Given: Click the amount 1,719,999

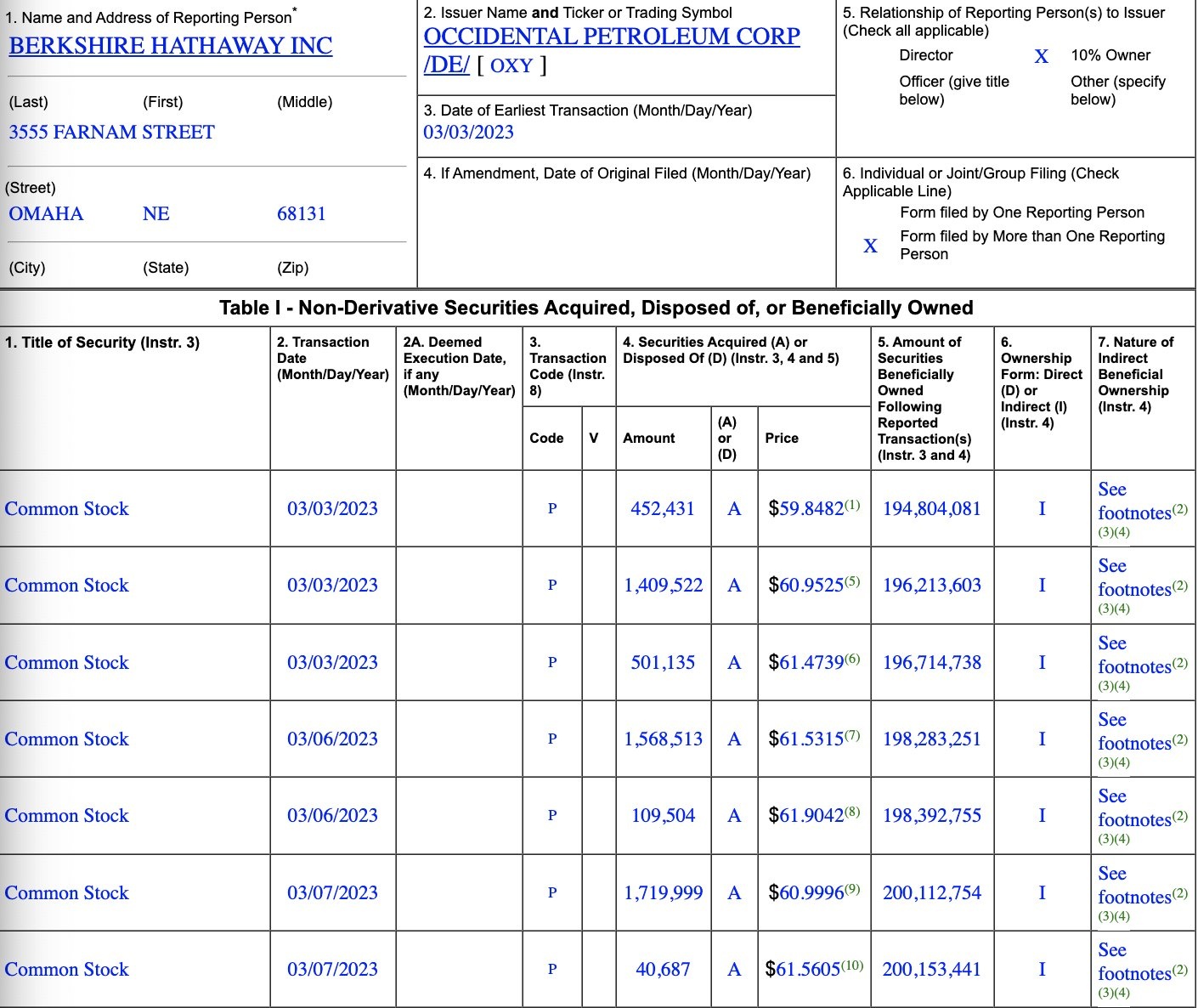Looking at the screenshot, I should point(664,893).
